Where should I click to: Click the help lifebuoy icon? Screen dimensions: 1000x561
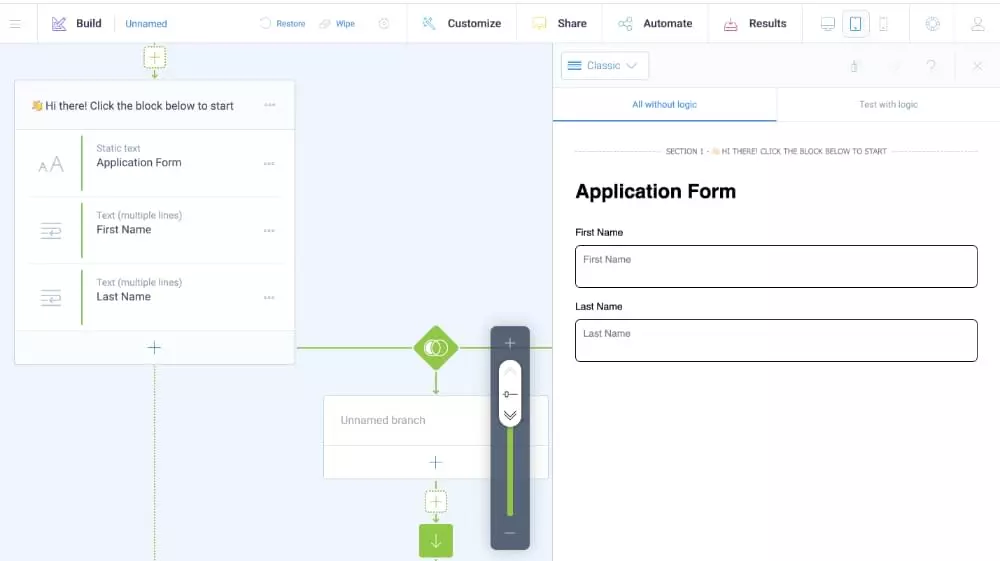[x=932, y=24]
